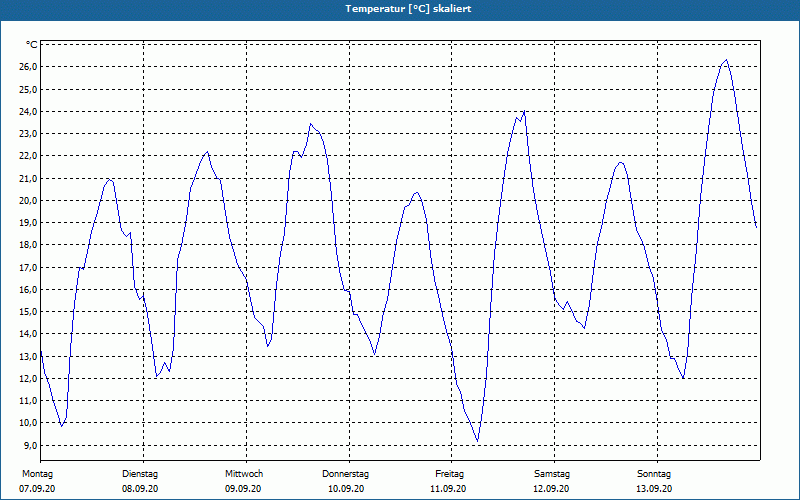
Task: Click the 16,0 axis value
Action: (29, 289)
